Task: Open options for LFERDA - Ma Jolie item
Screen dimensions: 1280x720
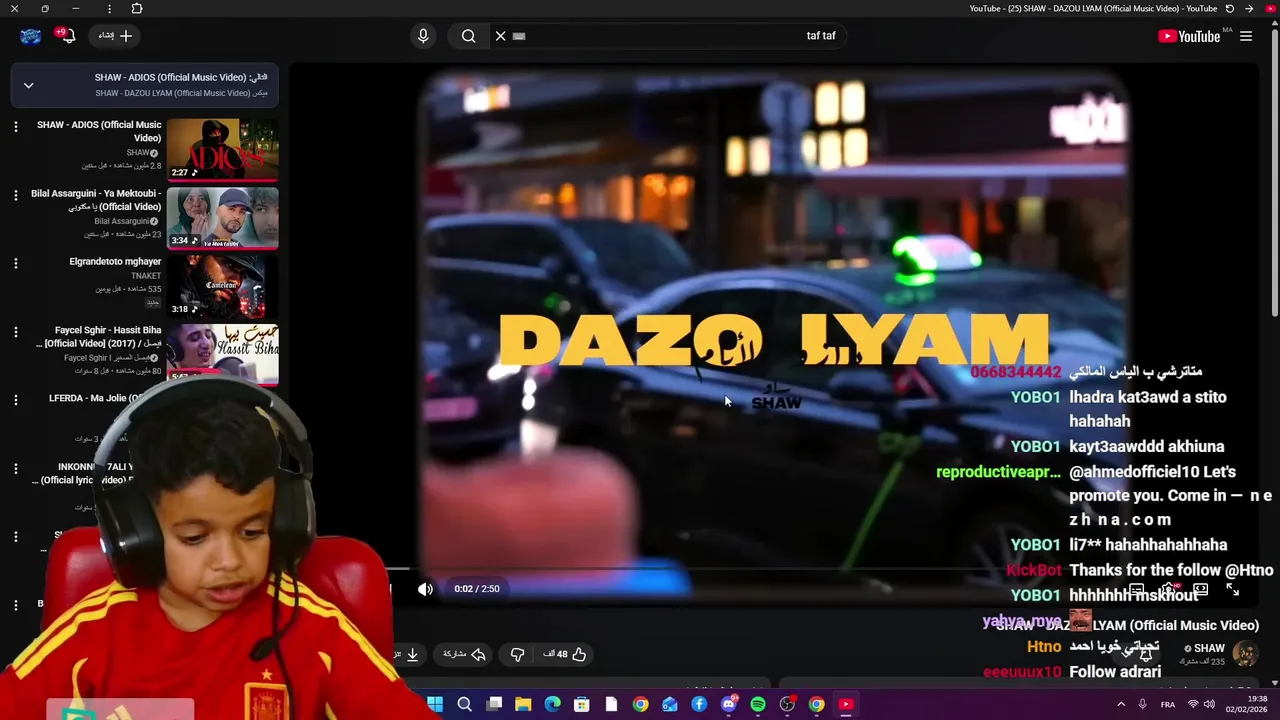Action: pyautogui.click(x=15, y=399)
